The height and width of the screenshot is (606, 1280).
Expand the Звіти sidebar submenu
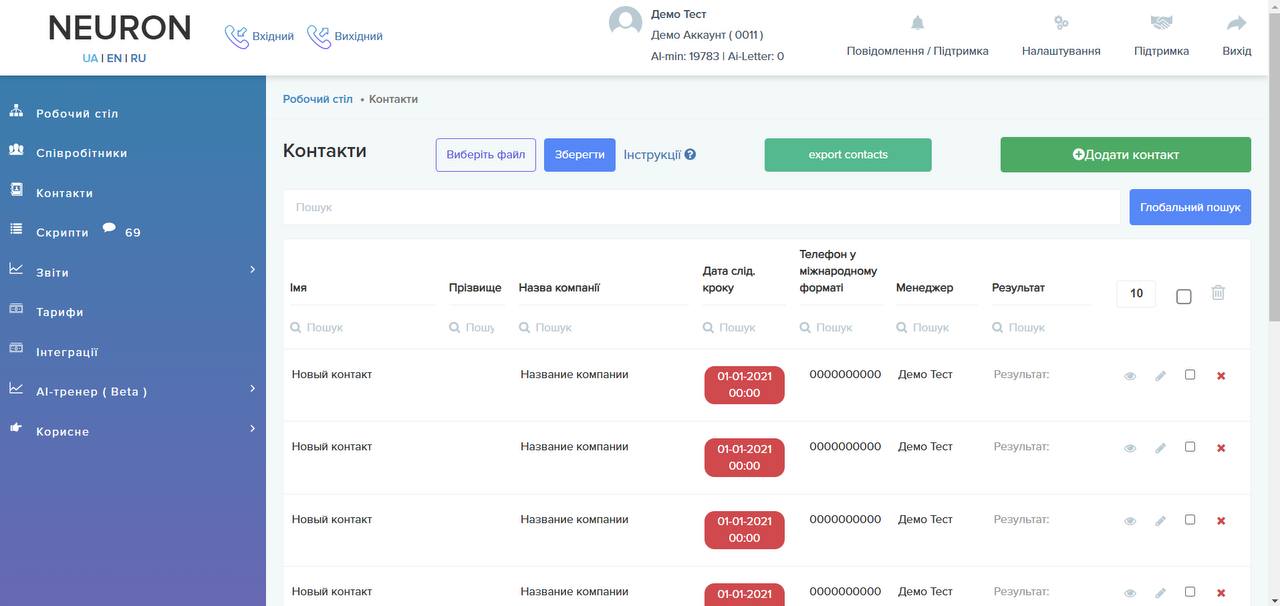click(x=252, y=270)
